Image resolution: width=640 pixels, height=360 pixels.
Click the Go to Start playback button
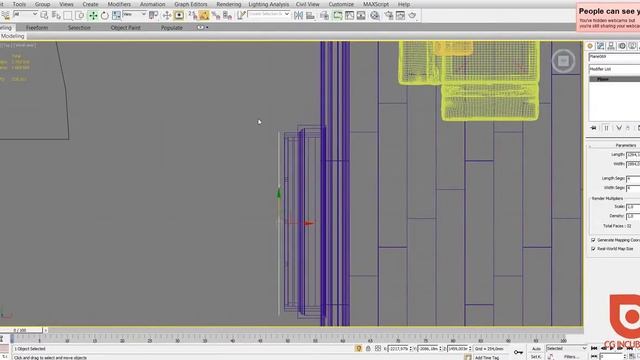pos(594,348)
